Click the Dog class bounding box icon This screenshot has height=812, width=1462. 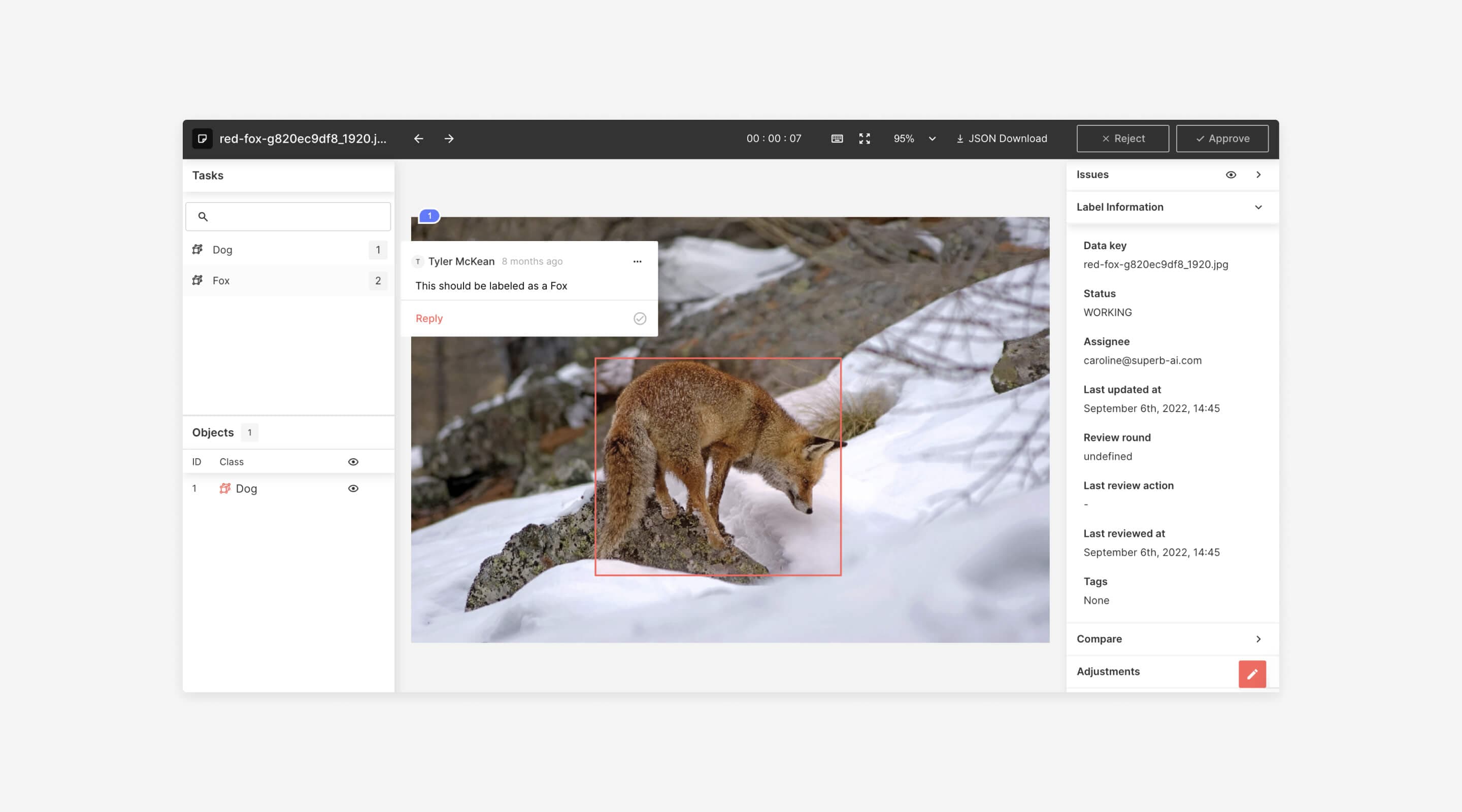(197, 249)
